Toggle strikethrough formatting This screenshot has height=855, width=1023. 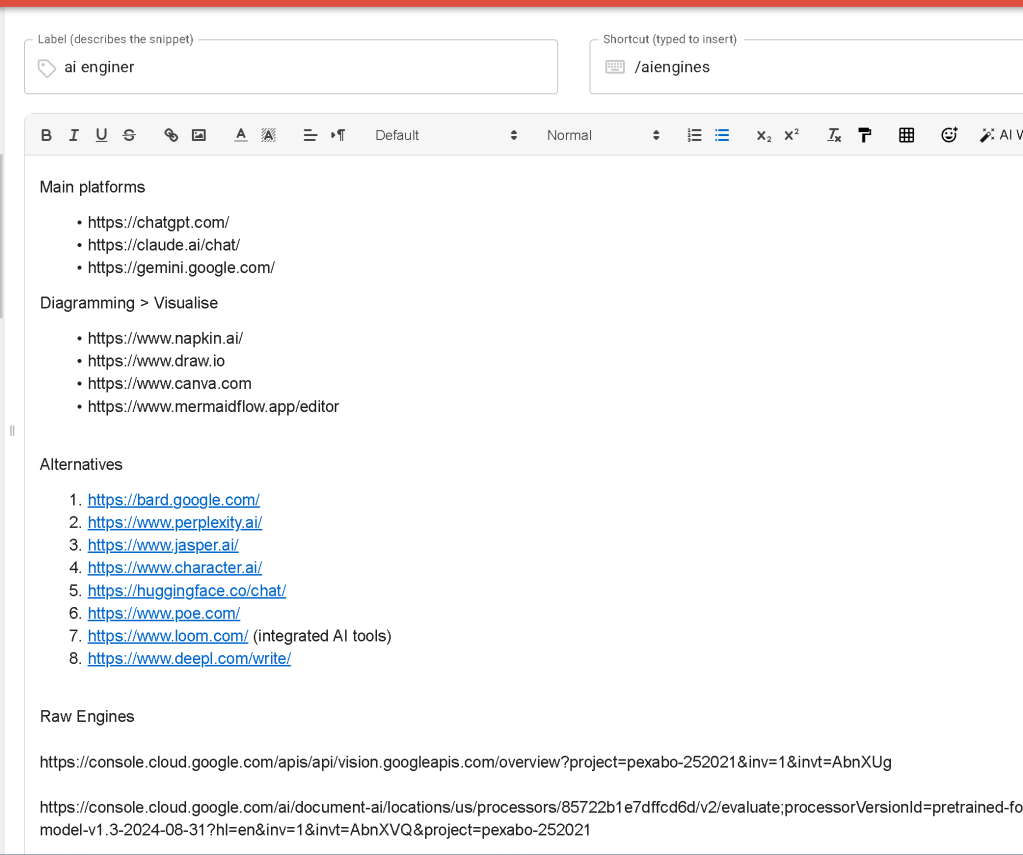(129, 135)
